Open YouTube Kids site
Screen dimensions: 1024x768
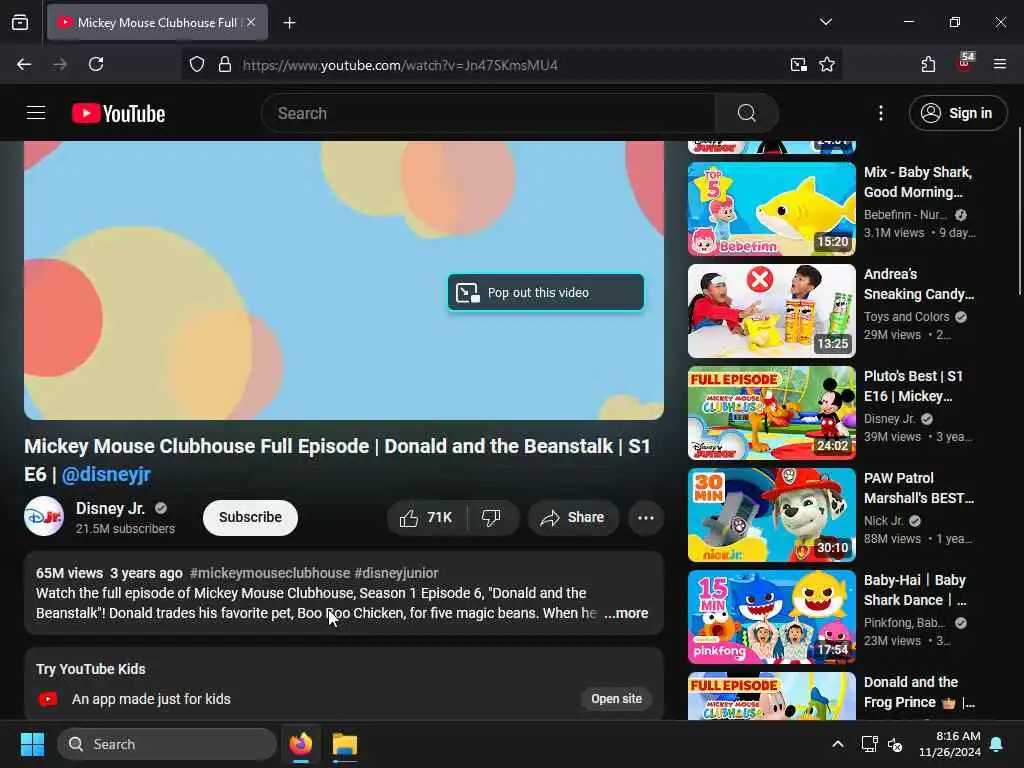tap(616, 699)
